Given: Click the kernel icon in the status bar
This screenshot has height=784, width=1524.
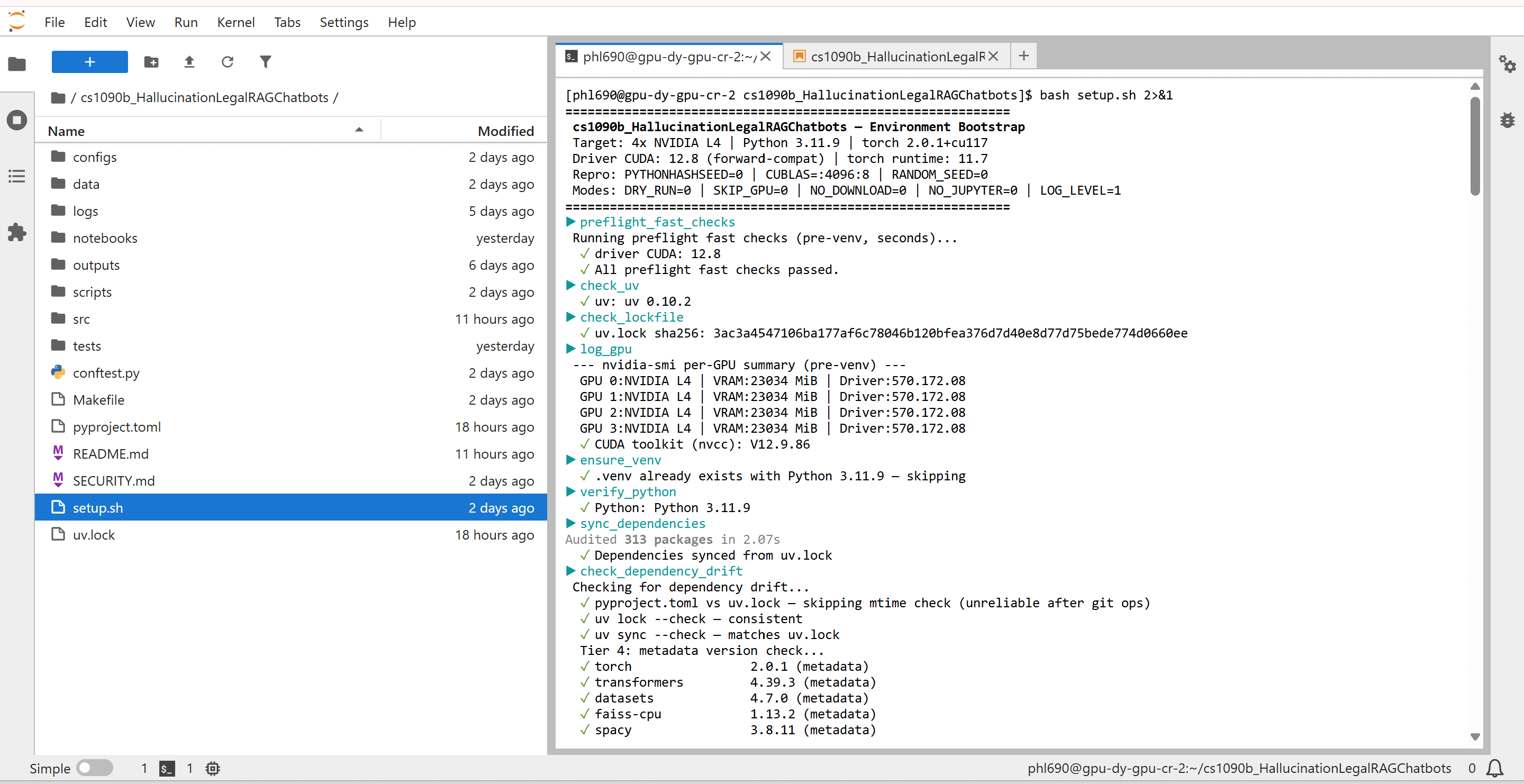Looking at the screenshot, I should pos(212,768).
